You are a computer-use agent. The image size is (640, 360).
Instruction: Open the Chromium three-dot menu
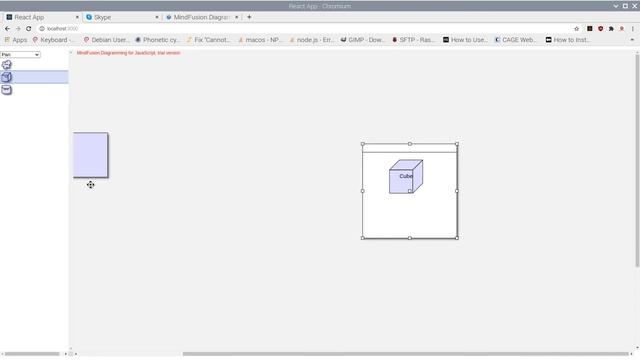[633, 29]
